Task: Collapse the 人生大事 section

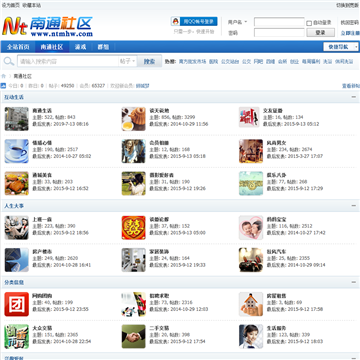Action: point(354,206)
